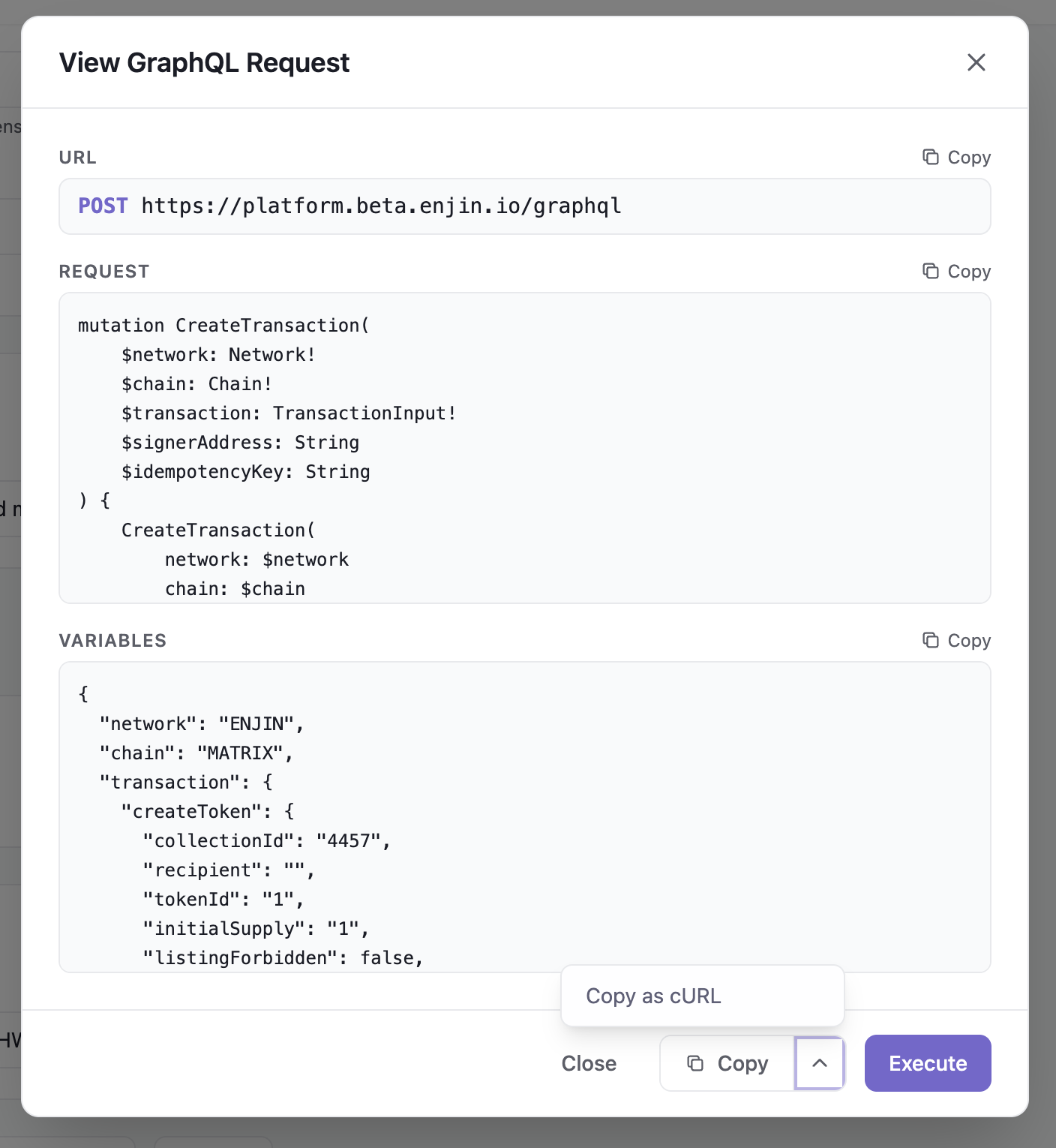Click the Close button in footer

point(589,1063)
